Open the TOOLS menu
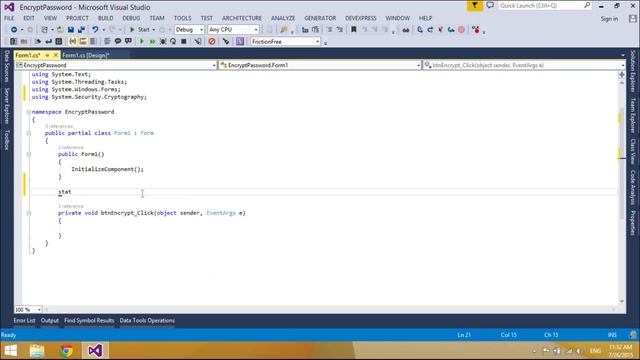This screenshot has height=360, width=640. [x=182, y=18]
